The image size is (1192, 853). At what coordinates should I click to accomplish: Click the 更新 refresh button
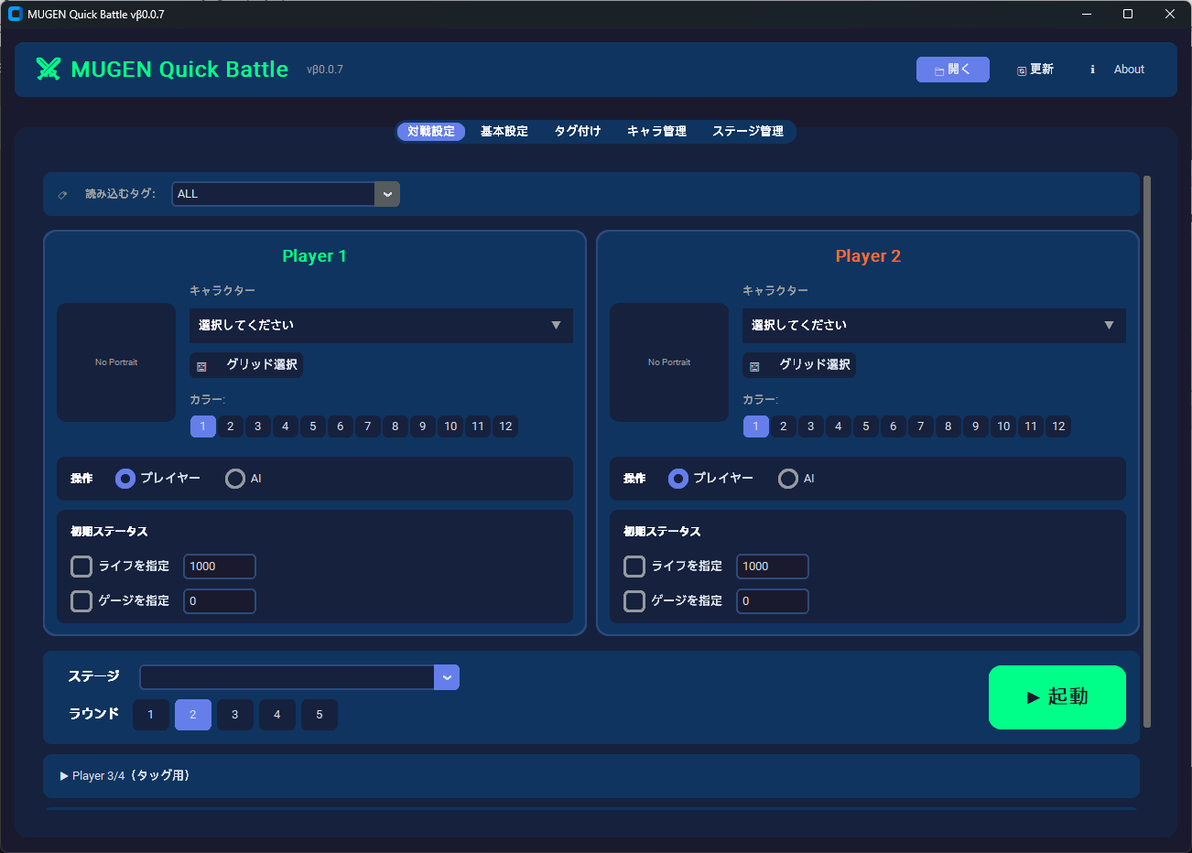1035,69
